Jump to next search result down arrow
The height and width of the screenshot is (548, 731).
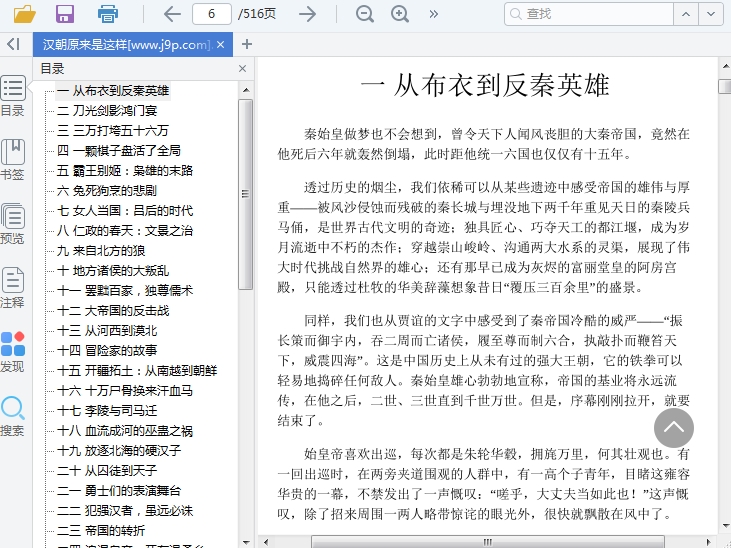[x=709, y=14]
